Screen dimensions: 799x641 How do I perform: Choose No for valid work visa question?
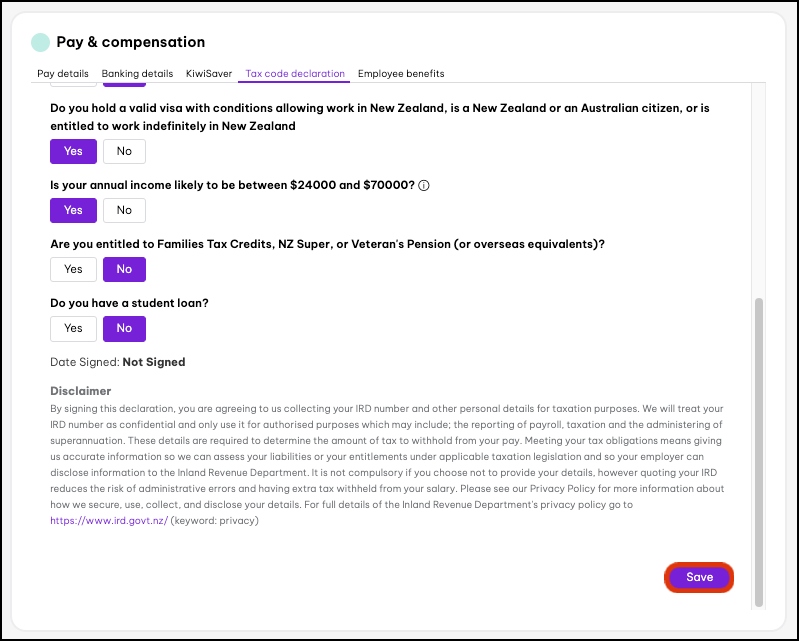click(x=124, y=151)
